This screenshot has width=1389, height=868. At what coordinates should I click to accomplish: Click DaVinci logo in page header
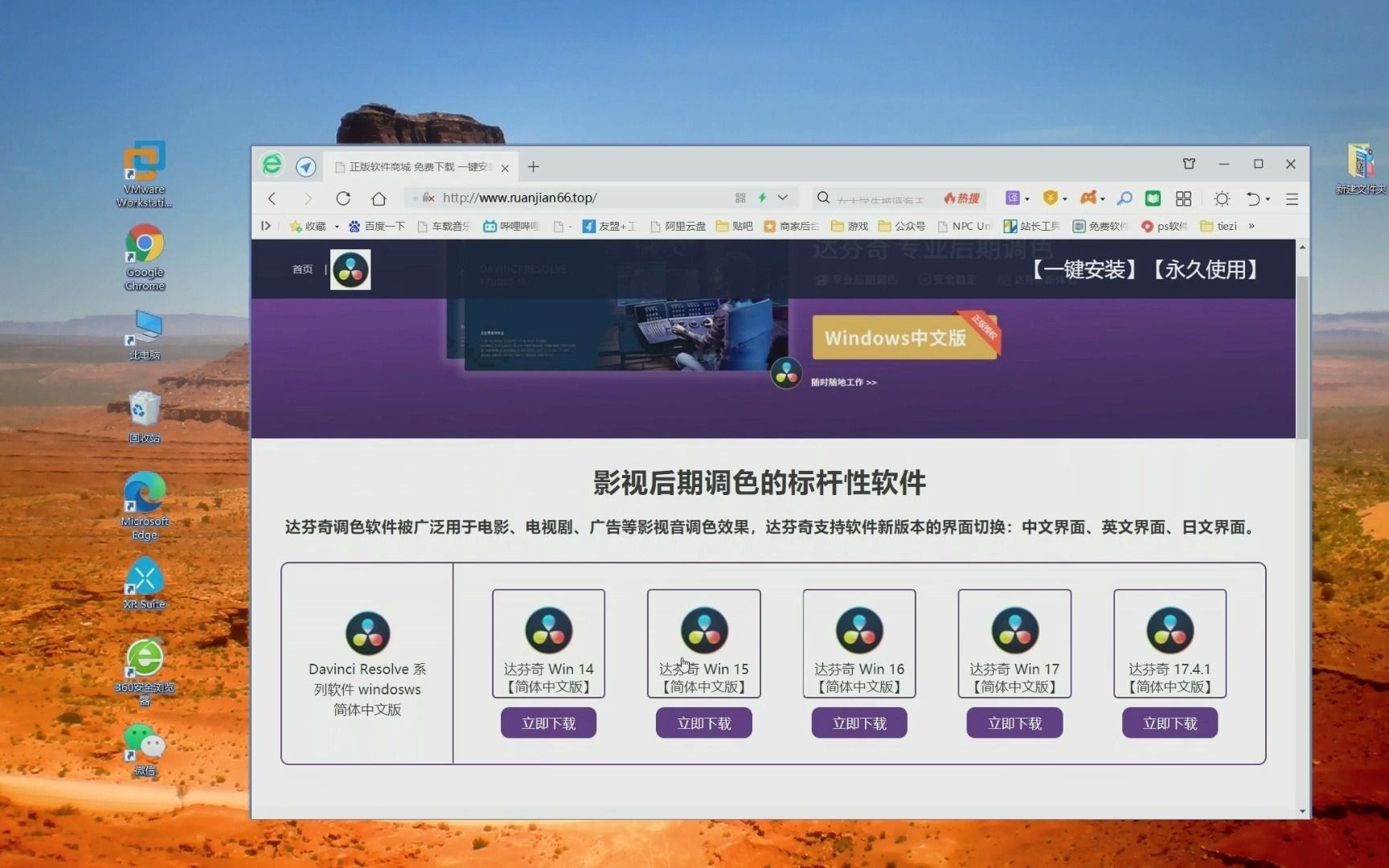pos(350,269)
